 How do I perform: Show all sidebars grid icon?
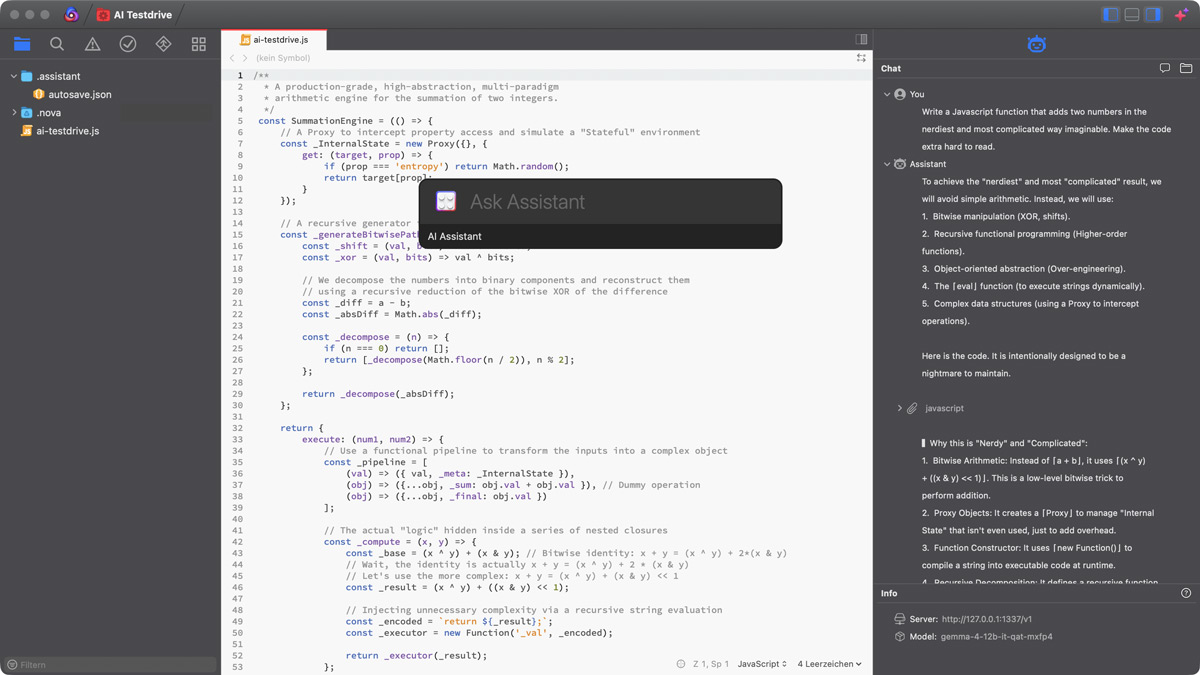pyautogui.click(x=199, y=44)
